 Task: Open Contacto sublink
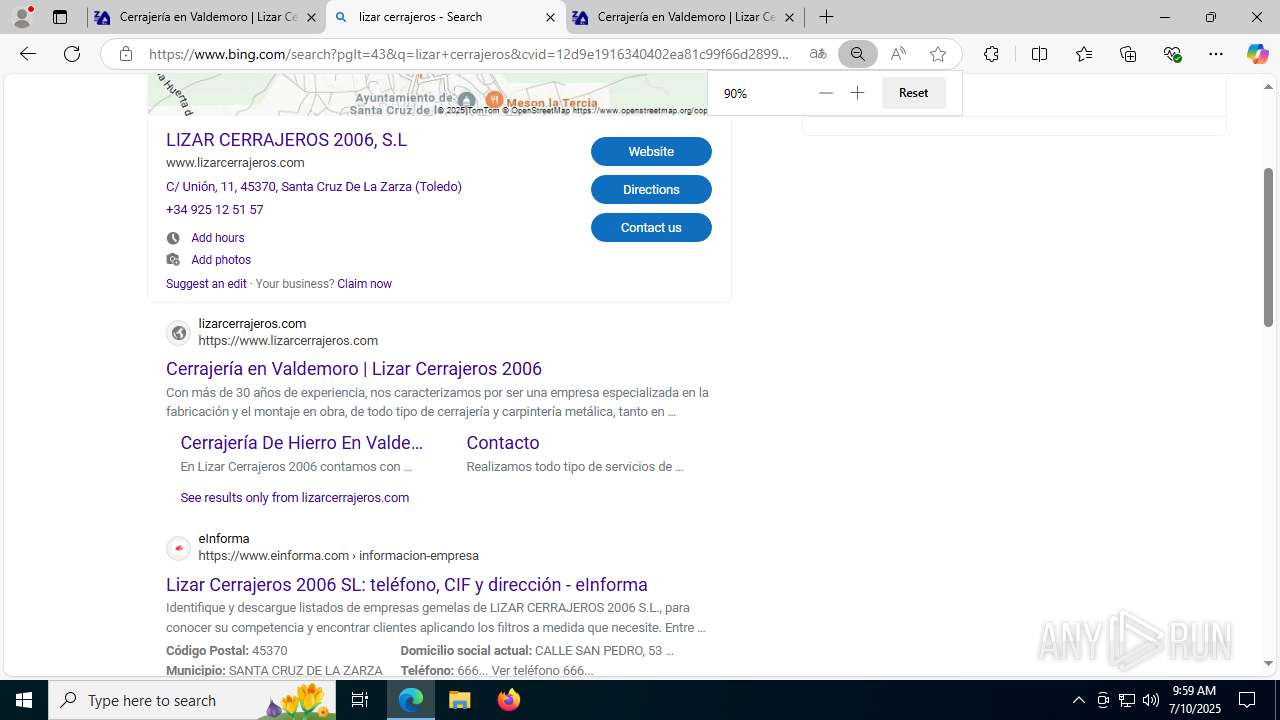[x=503, y=443]
